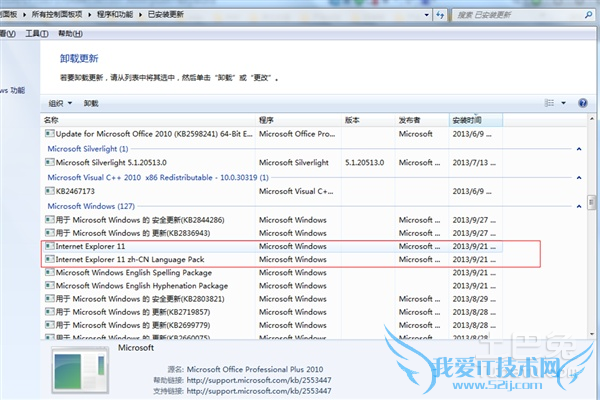The image size is (600, 400).
Task: Open the 帮助链接 support.microsoft.com link
Action: 259,380
